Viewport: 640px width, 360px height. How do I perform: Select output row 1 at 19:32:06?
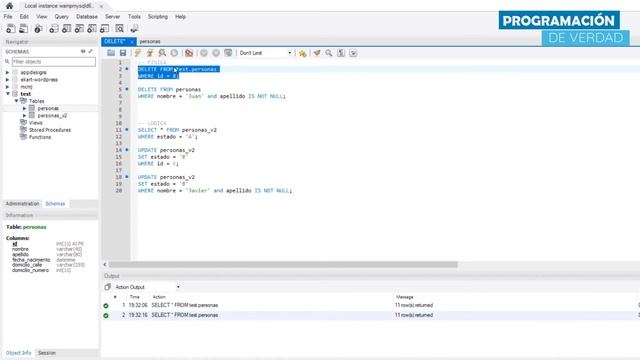[x=370, y=305]
